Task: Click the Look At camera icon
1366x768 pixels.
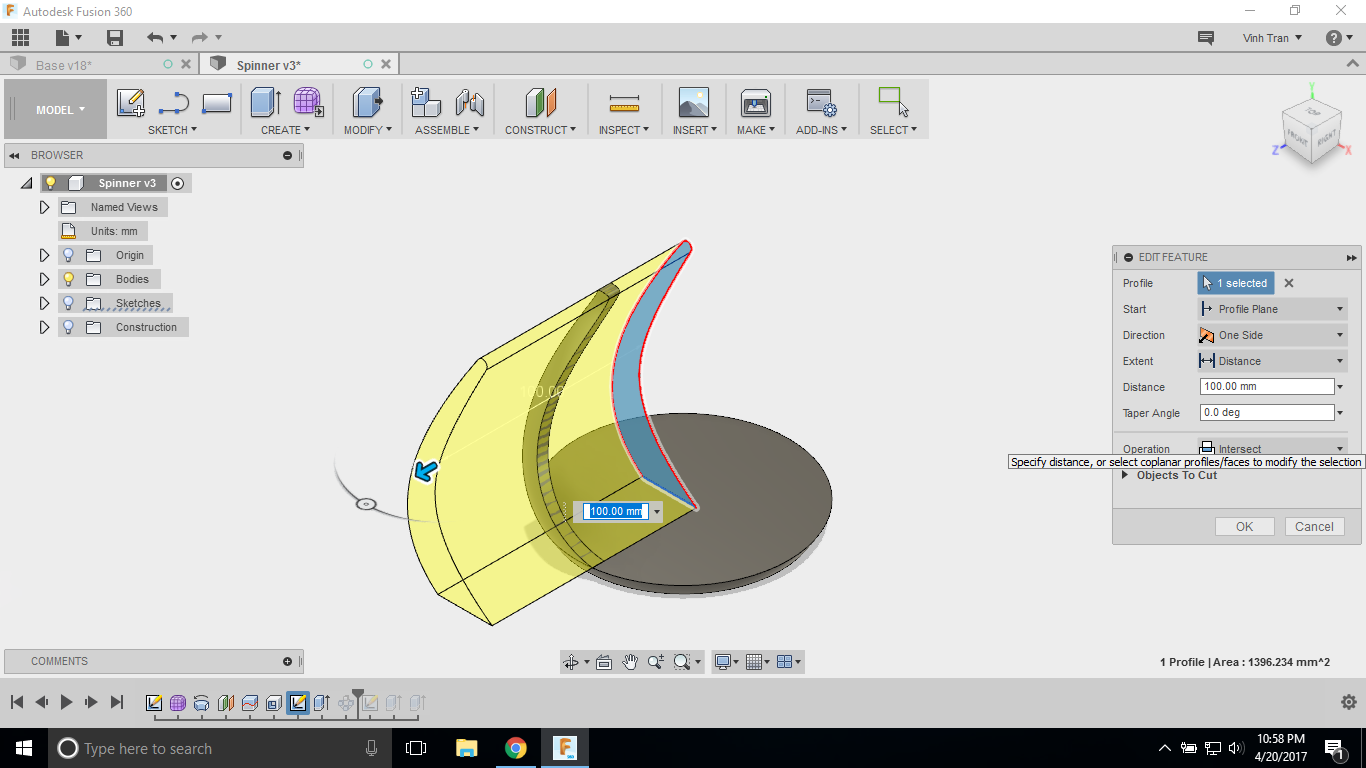Action: pos(604,662)
